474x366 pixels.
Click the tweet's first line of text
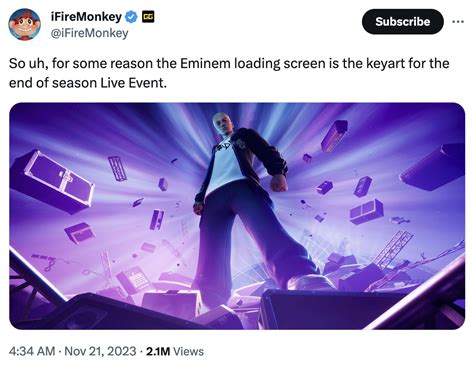(x=229, y=63)
